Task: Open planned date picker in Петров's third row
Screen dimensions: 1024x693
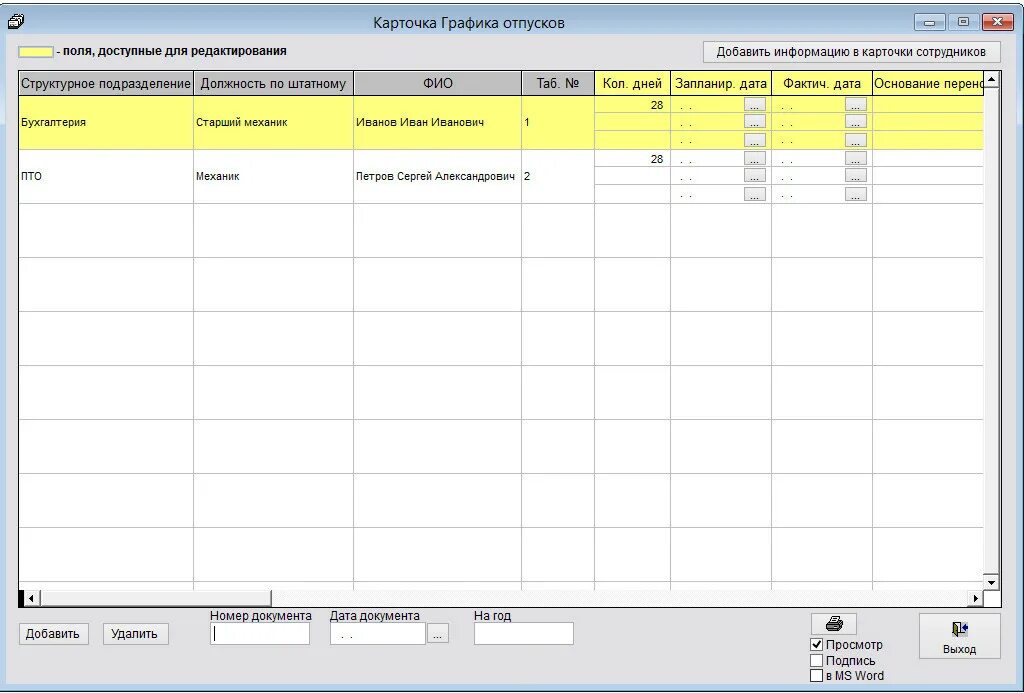Action: click(755, 195)
